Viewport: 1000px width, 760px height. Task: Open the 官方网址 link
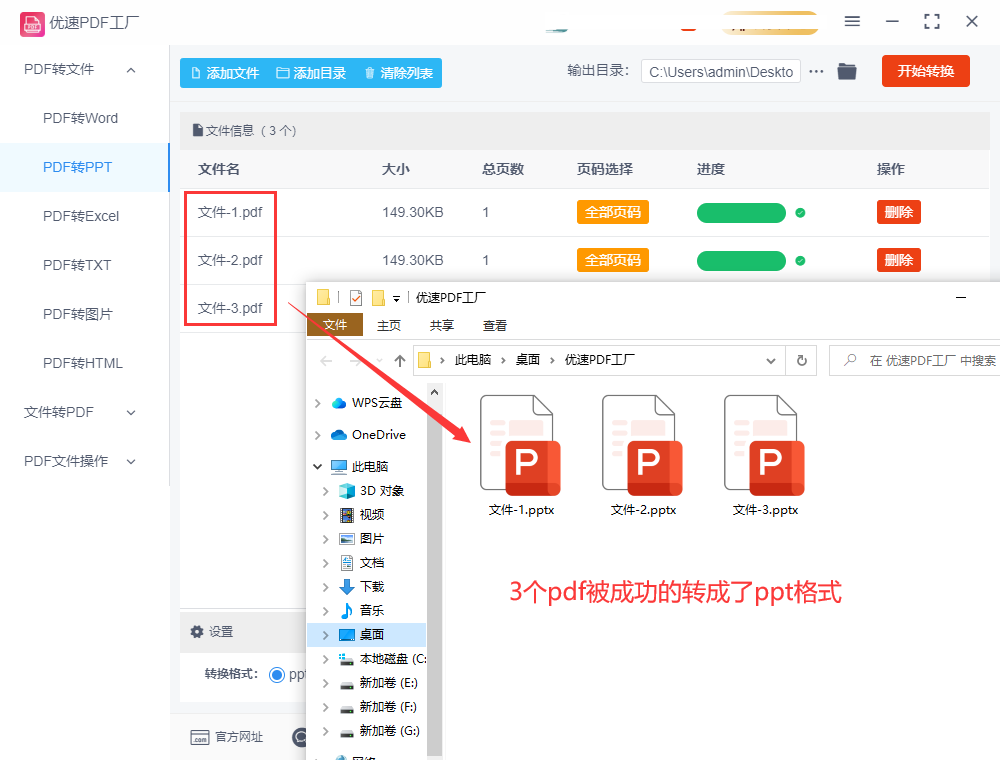pyautogui.click(x=239, y=737)
